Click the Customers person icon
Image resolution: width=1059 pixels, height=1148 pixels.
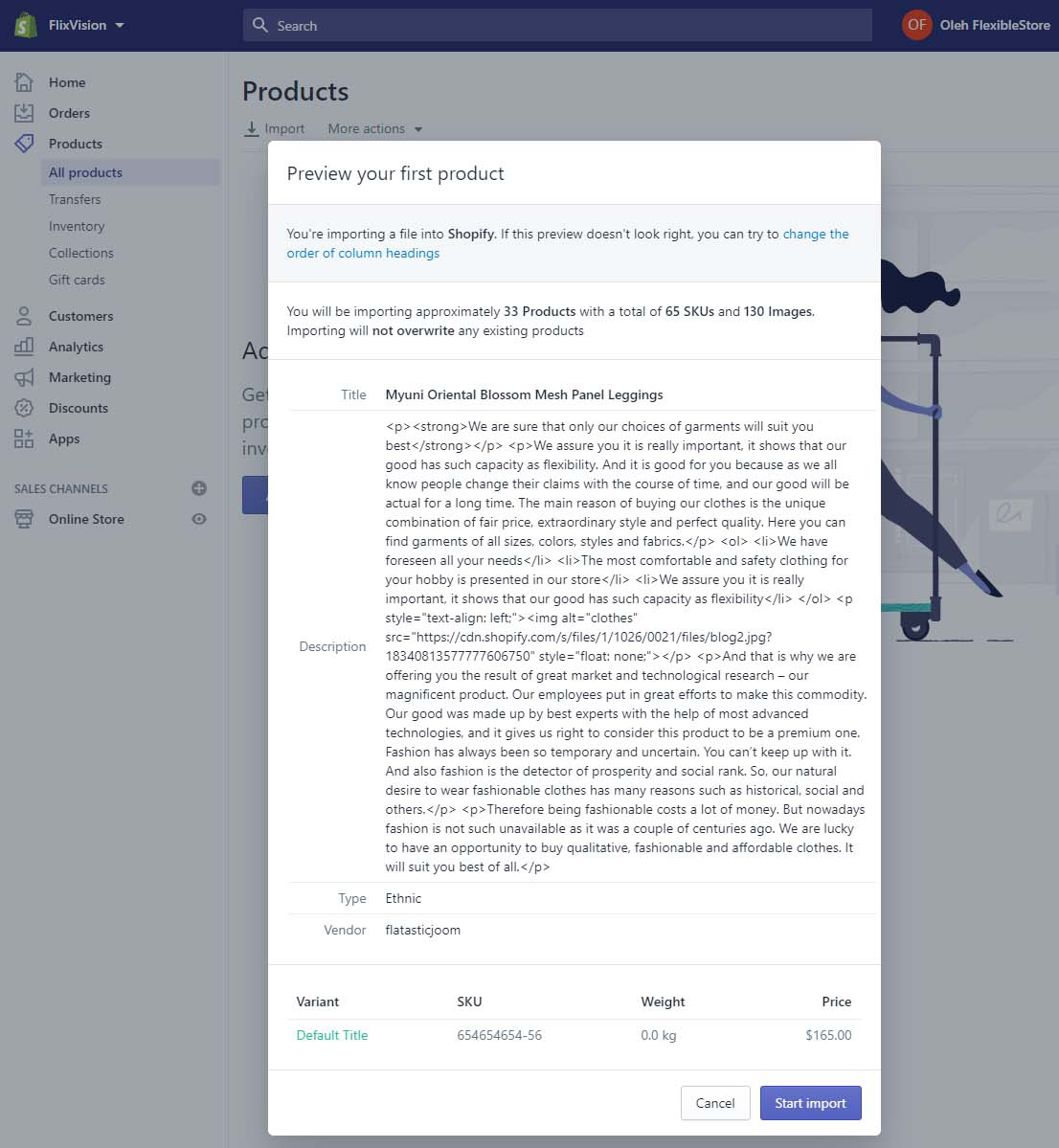tap(24, 316)
